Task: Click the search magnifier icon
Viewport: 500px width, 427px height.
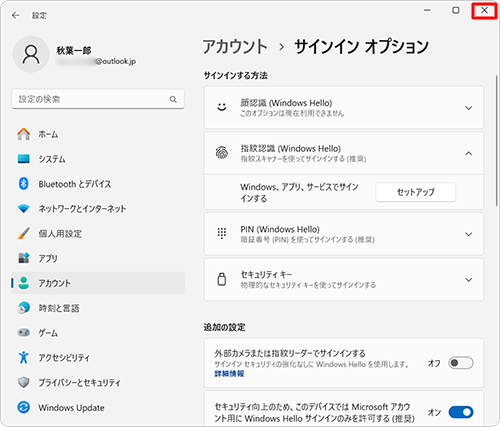Action: point(173,99)
